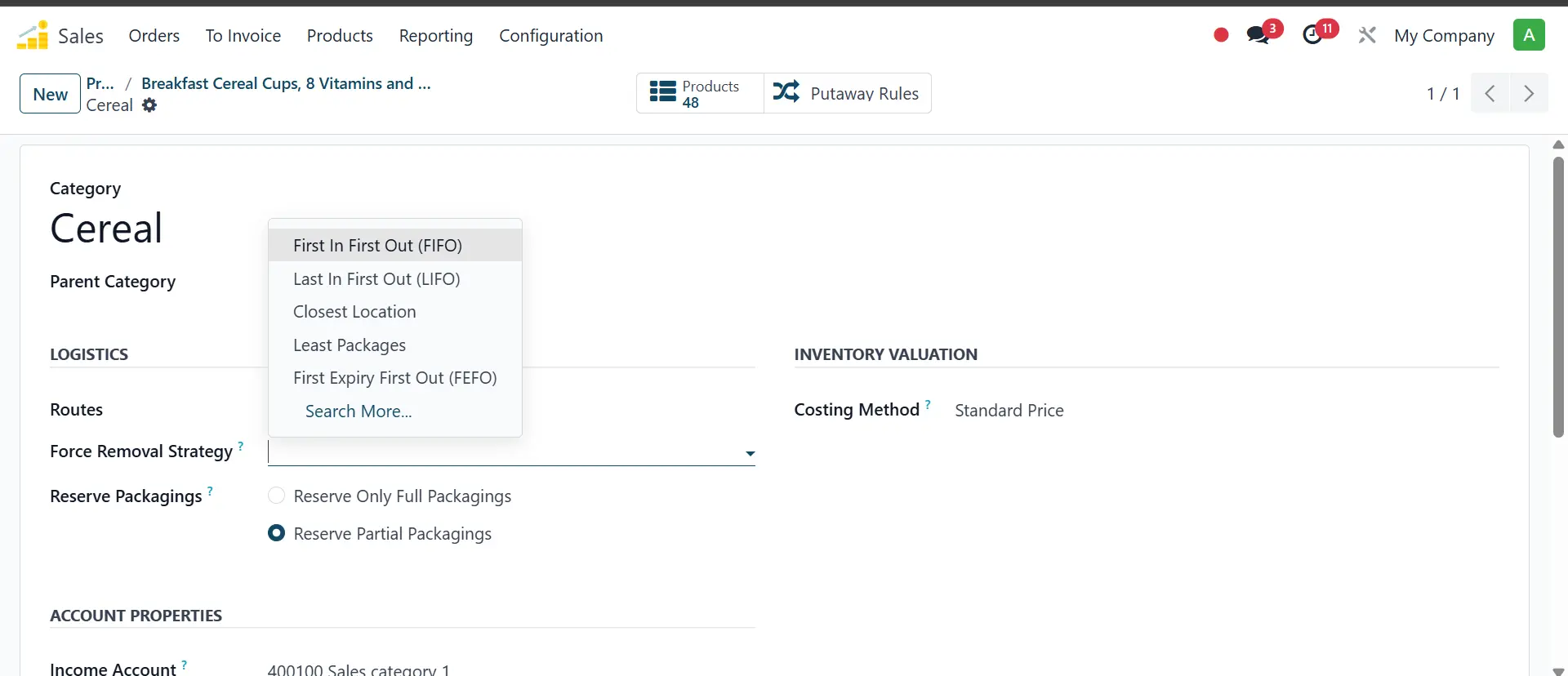Open the Putaway Rules smart button
Screen dimensions: 1568x676
click(847, 94)
